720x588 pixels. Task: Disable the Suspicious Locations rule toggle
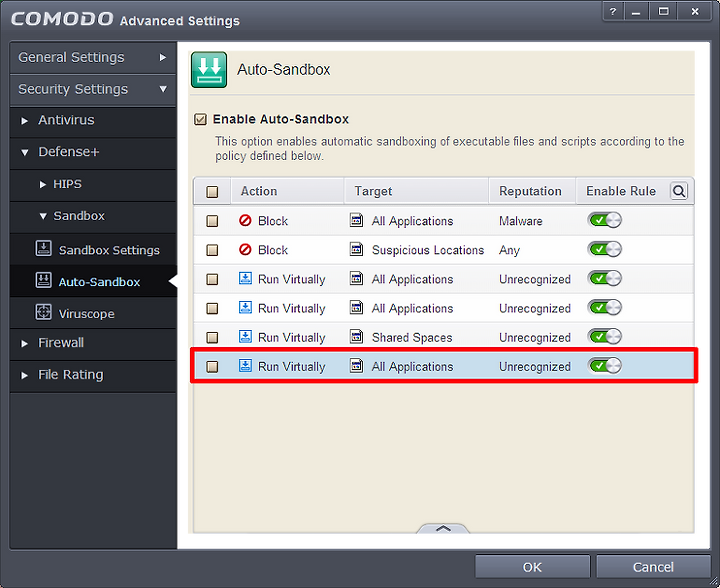604,249
